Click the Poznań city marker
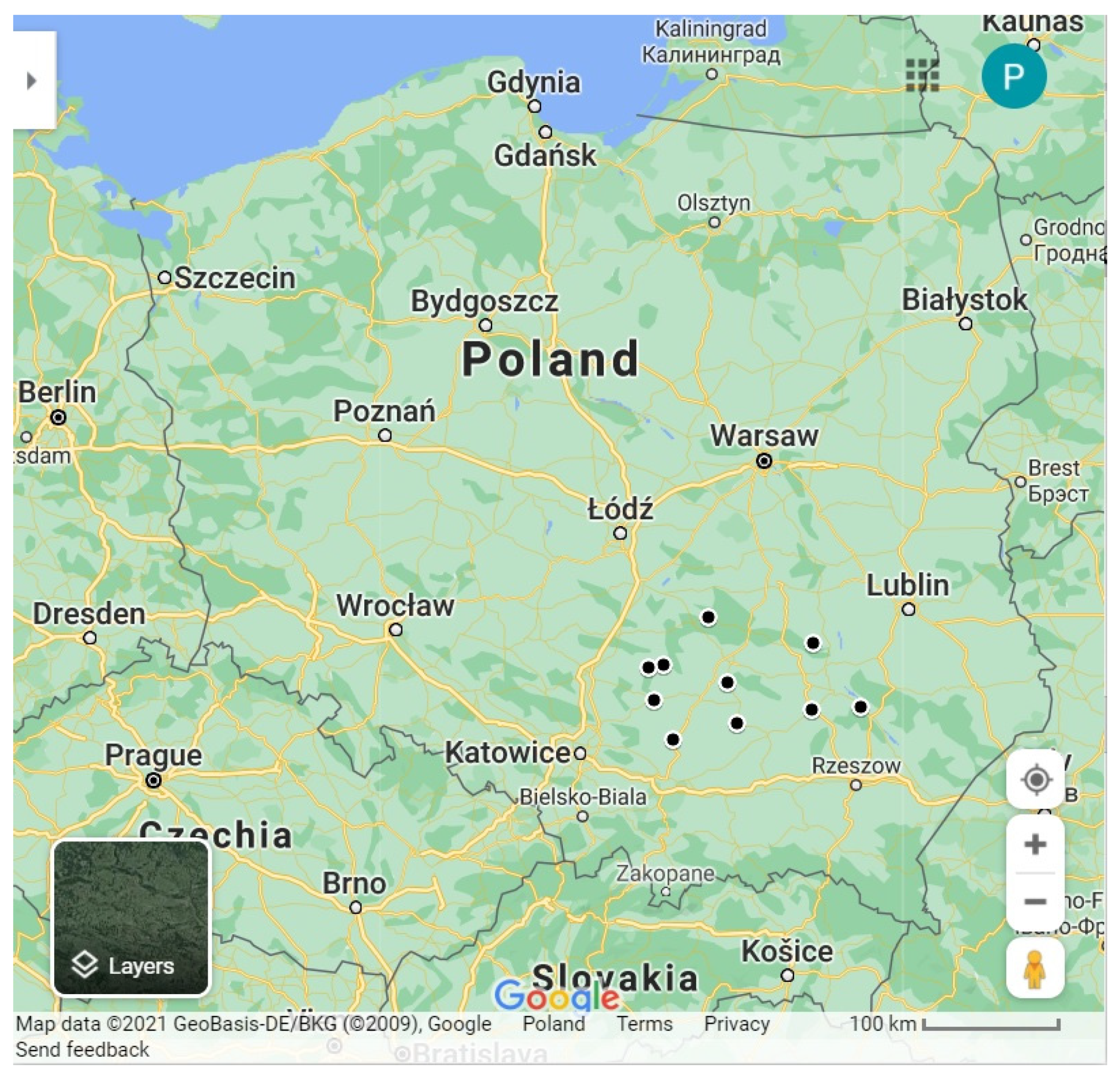This screenshot has width=1120, height=1081. [x=385, y=435]
